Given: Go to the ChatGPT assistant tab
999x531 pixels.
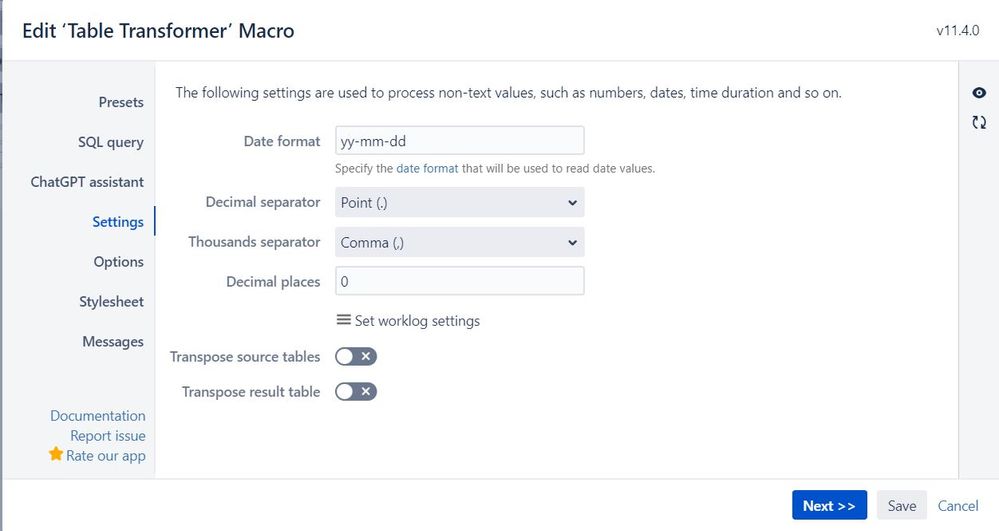Looking at the screenshot, I should [x=87, y=182].
